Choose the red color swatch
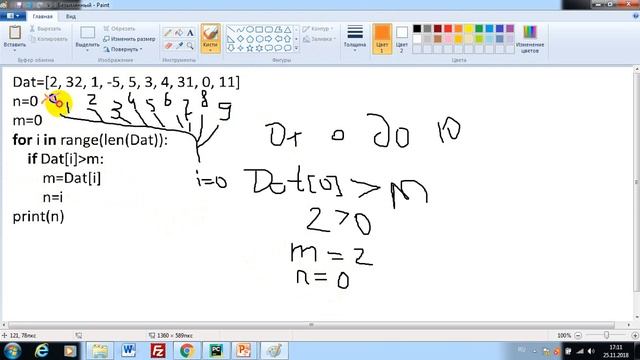 click(x=448, y=29)
